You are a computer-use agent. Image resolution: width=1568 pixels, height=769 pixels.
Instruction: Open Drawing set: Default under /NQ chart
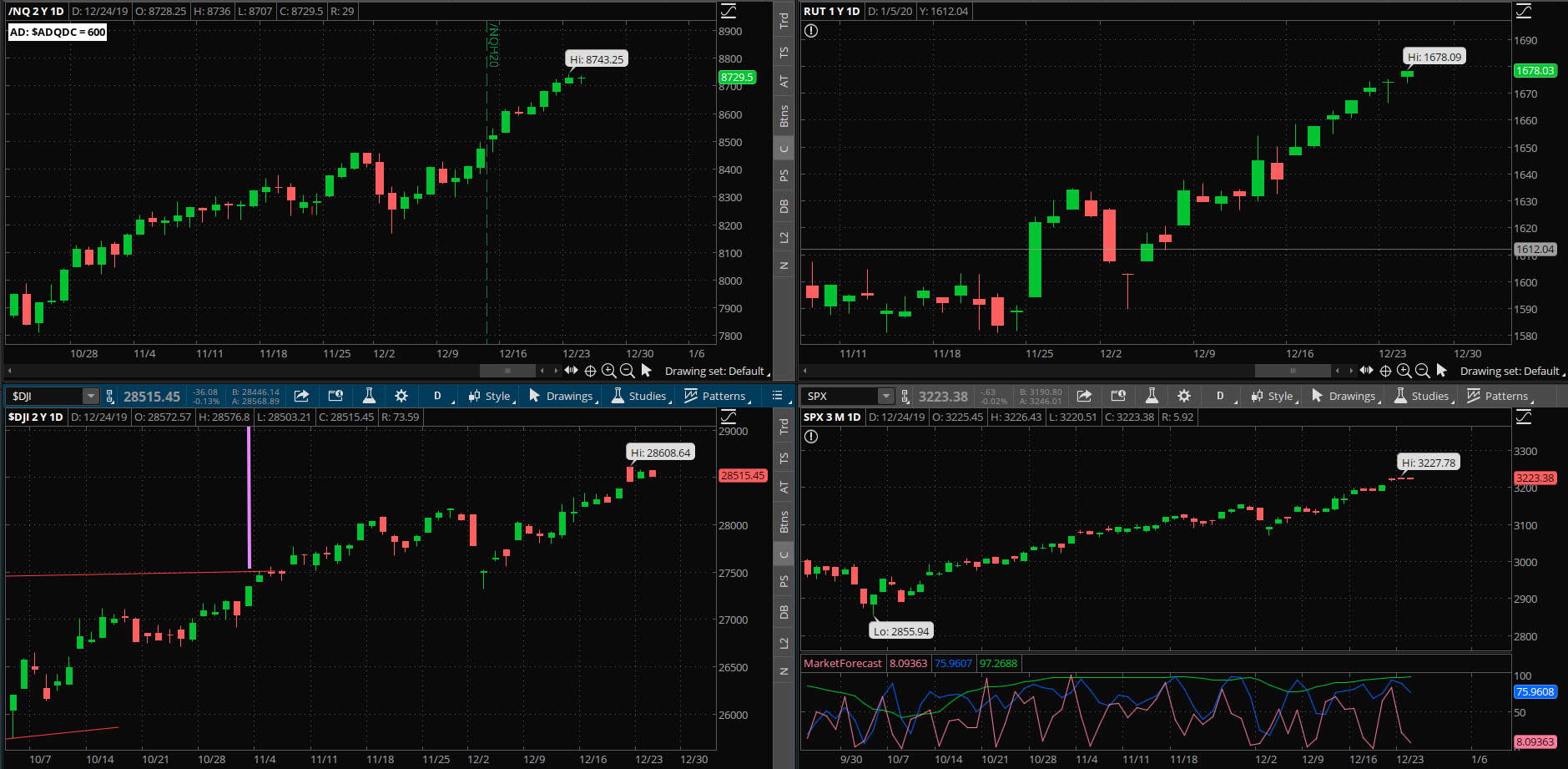pos(717,371)
